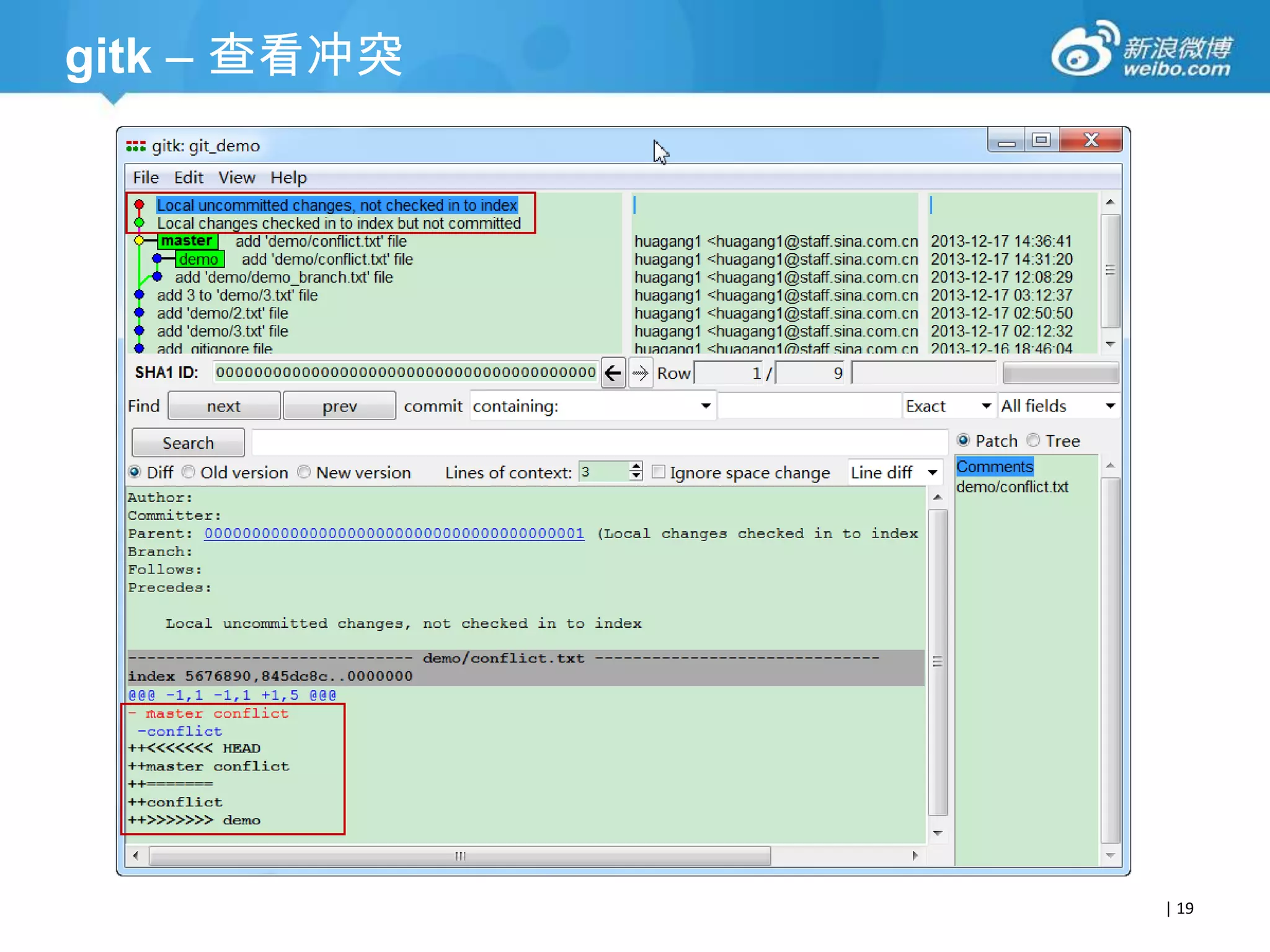Select the Old version radio button
1270x952 pixels.
pyautogui.click(x=189, y=472)
